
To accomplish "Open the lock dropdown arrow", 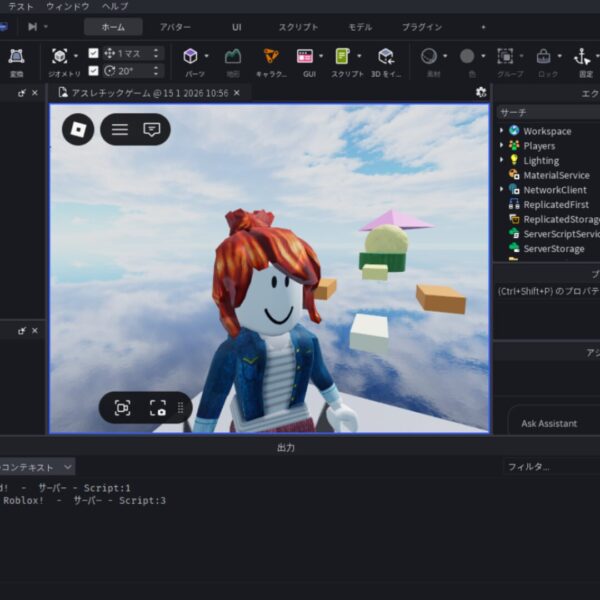I will click(559, 56).
